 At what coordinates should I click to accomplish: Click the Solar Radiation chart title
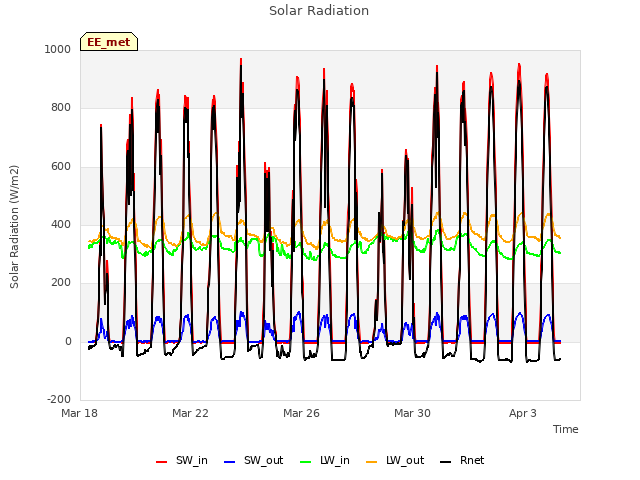(319, 11)
